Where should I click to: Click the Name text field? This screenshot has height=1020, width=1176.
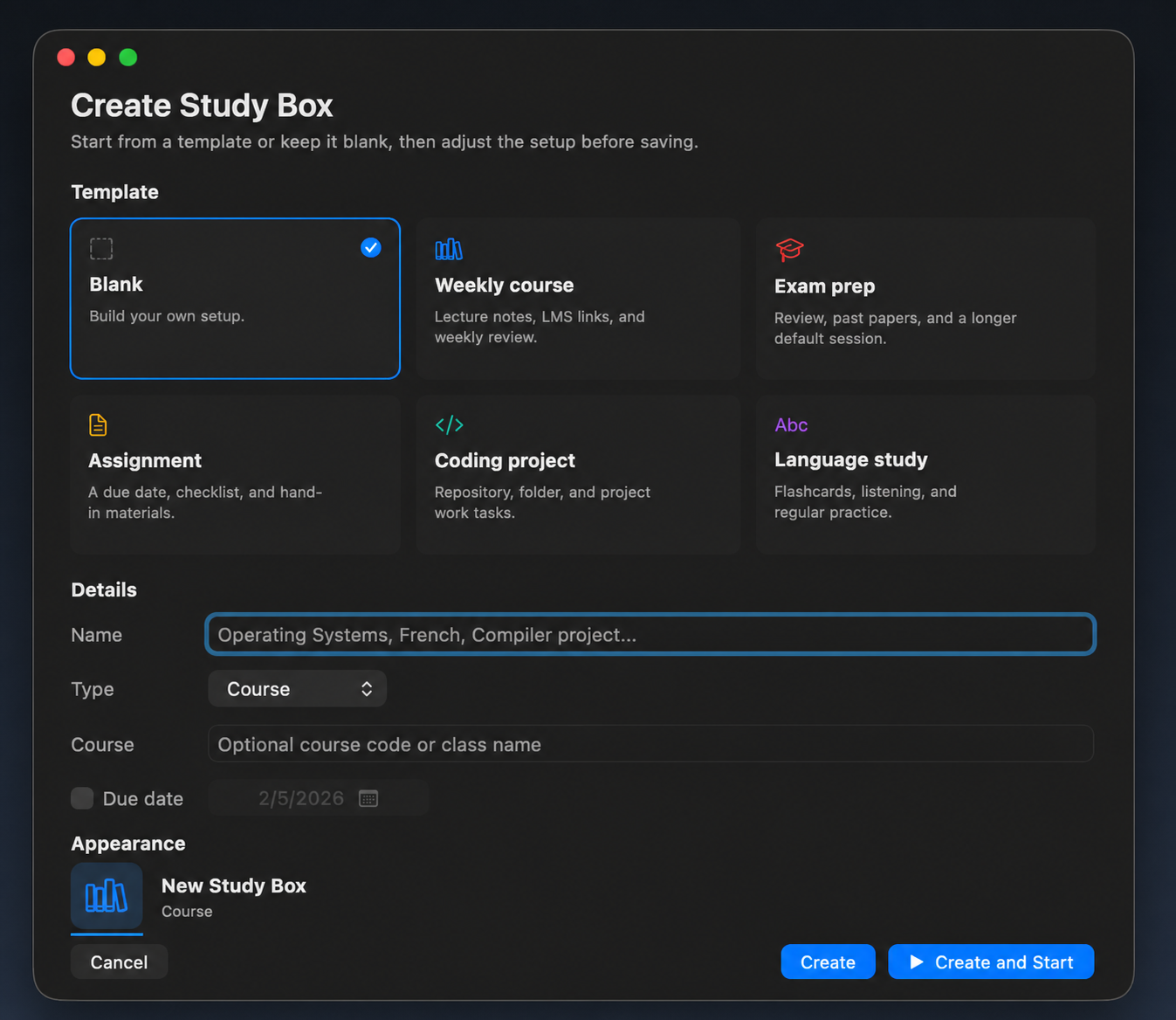[650, 635]
